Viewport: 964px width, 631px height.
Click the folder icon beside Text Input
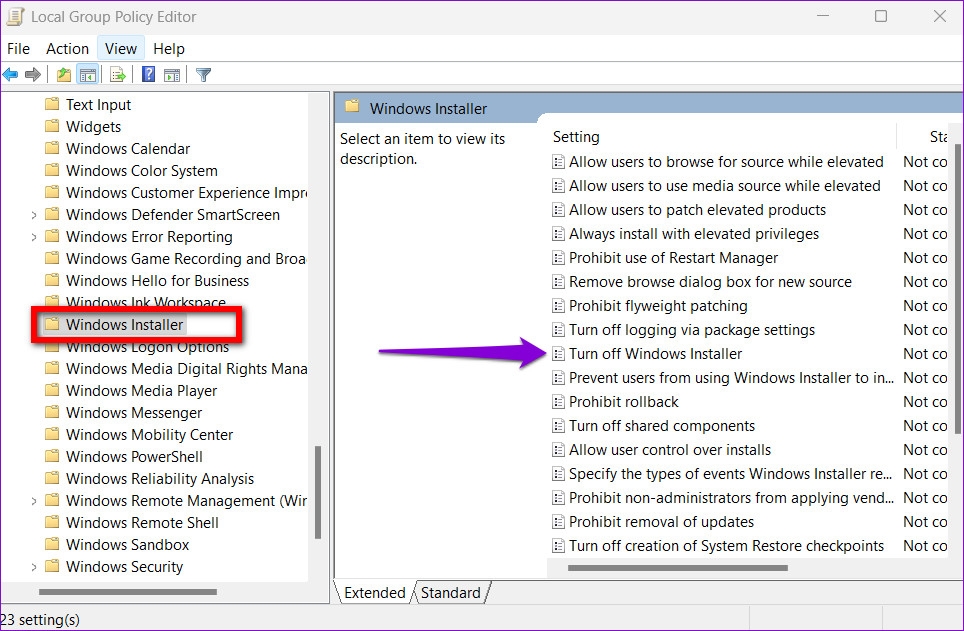pos(52,104)
